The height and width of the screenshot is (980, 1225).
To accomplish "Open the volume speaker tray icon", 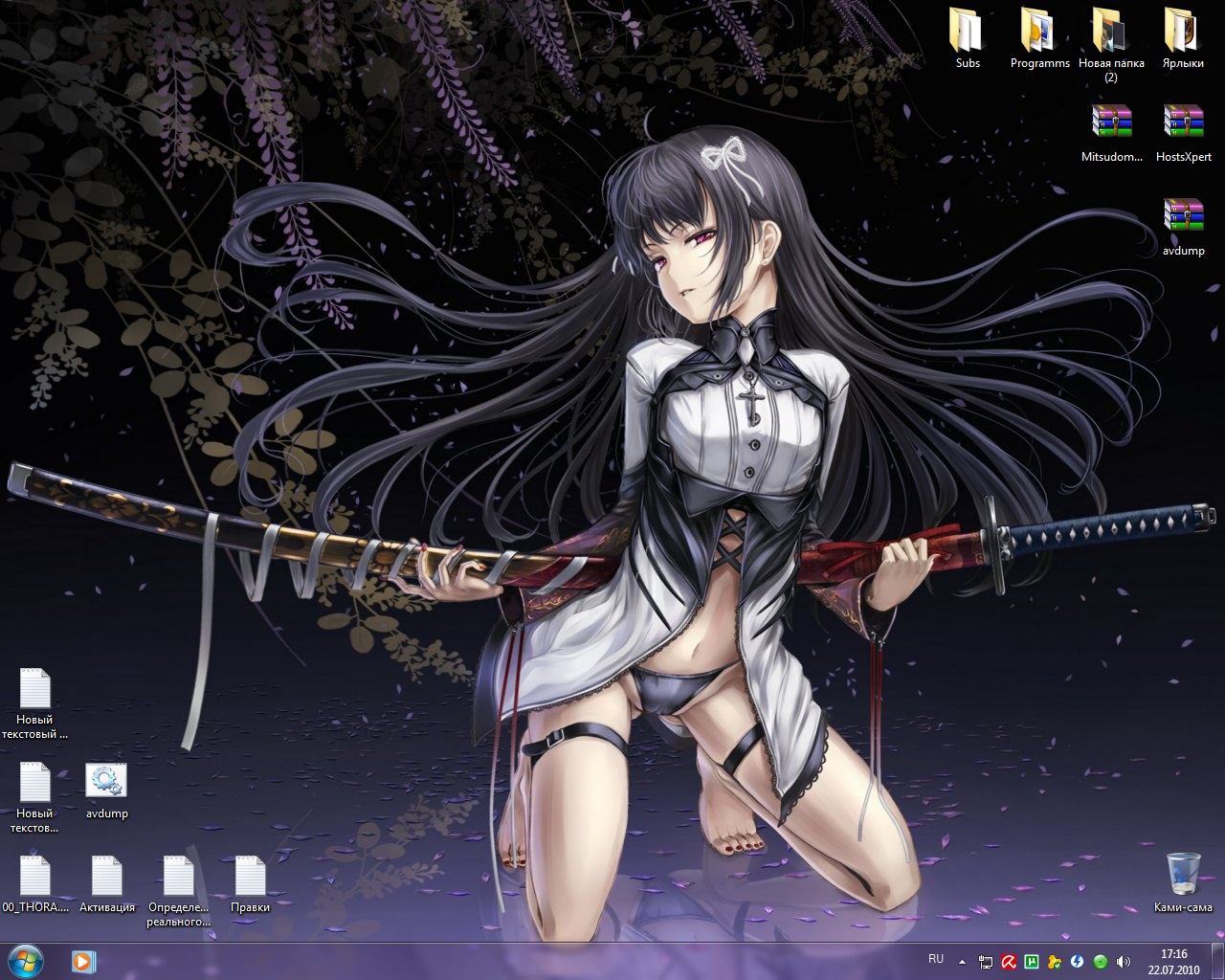I will click(x=1123, y=961).
